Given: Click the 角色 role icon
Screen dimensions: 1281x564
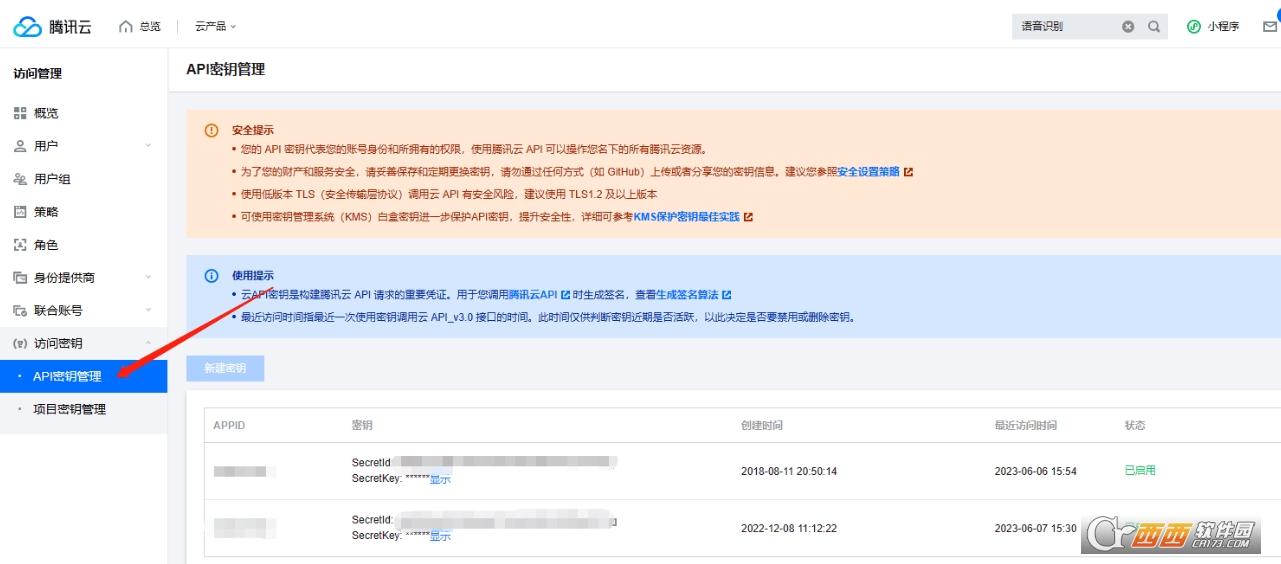Looking at the screenshot, I should (20, 245).
